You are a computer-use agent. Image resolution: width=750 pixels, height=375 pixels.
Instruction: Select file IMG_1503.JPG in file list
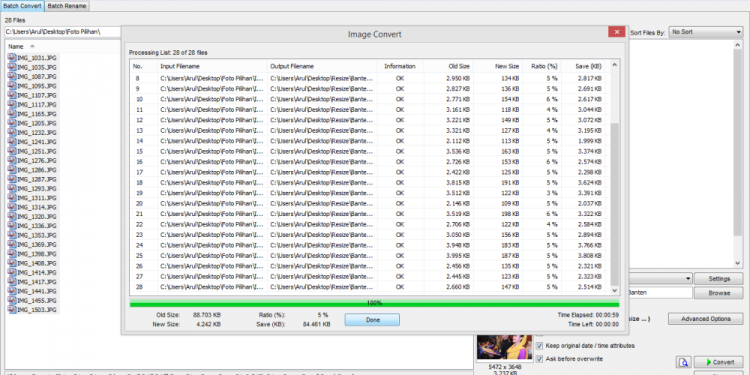[x=33, y=309]
